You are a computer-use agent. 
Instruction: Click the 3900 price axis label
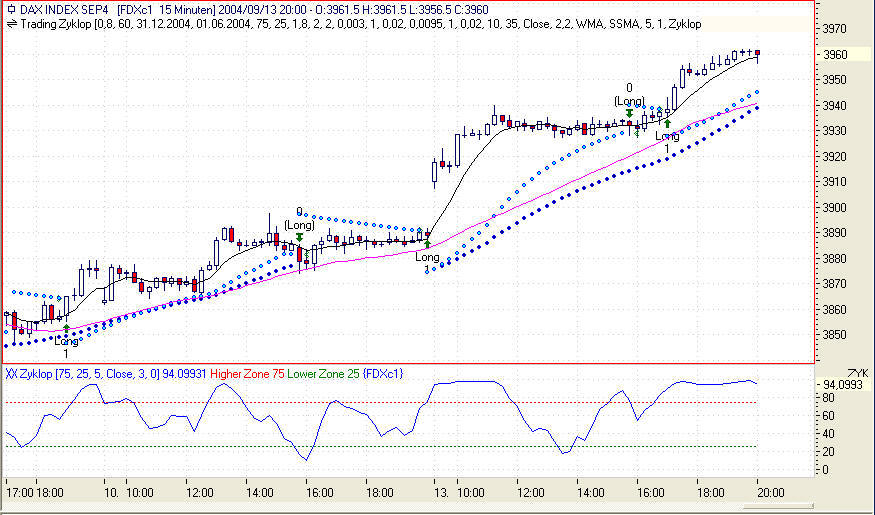836,207
